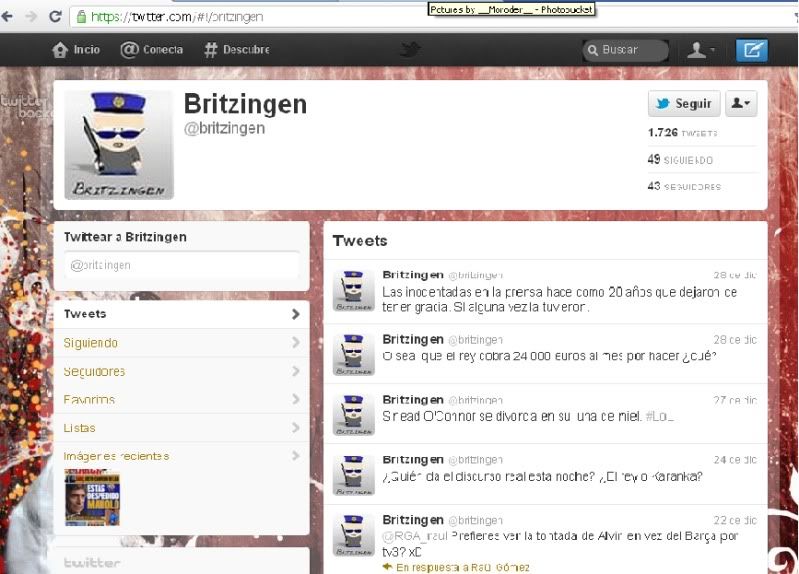Image resolution: width=799 pixels, height=574 pixels.
Task: Click the chevron on Imágenes recientes row
Action: pyautogui.click(x=296, y=455)
